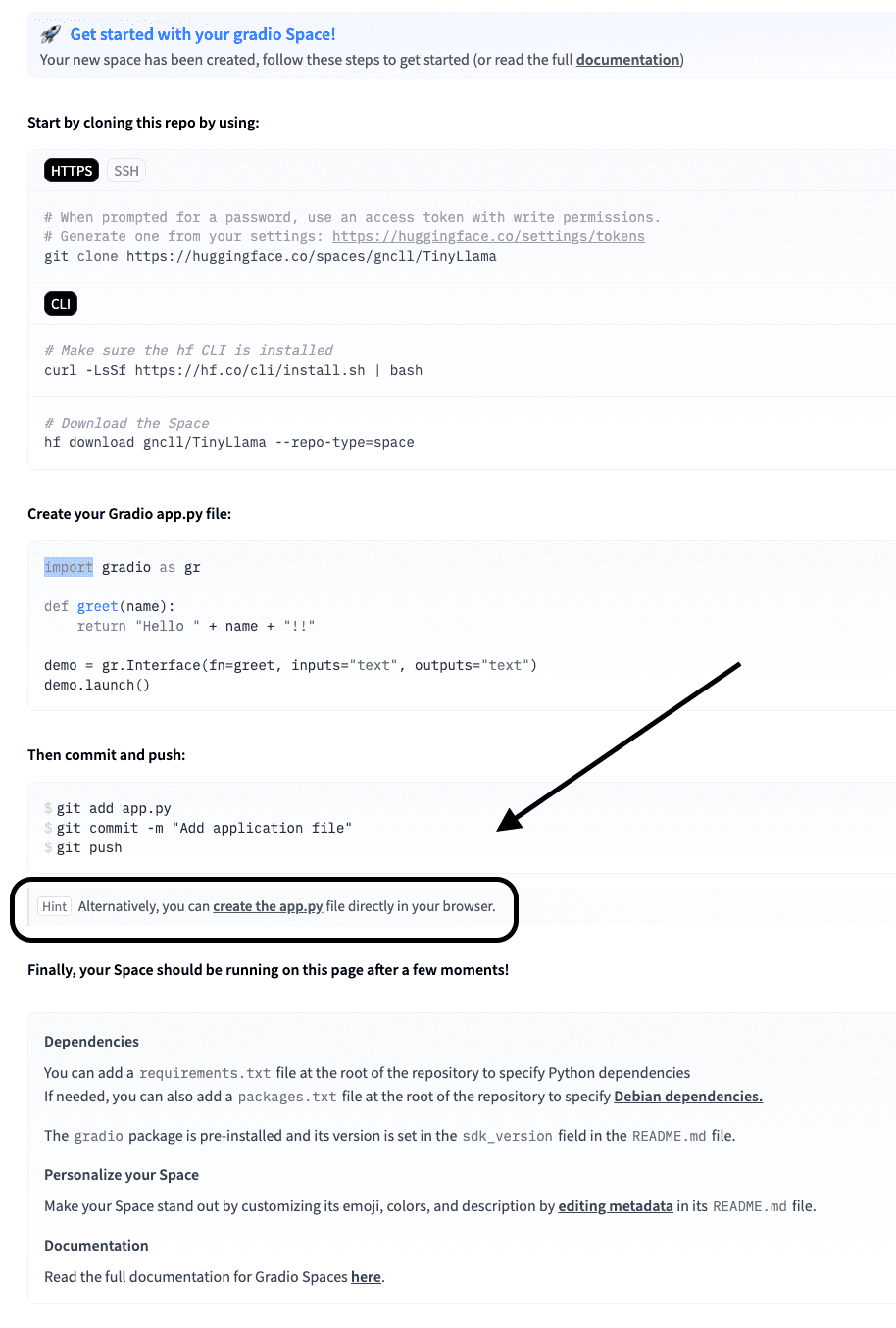Open the create the app.py link
The height and width of the screenshot is (1328, 896).
(267, 905)
